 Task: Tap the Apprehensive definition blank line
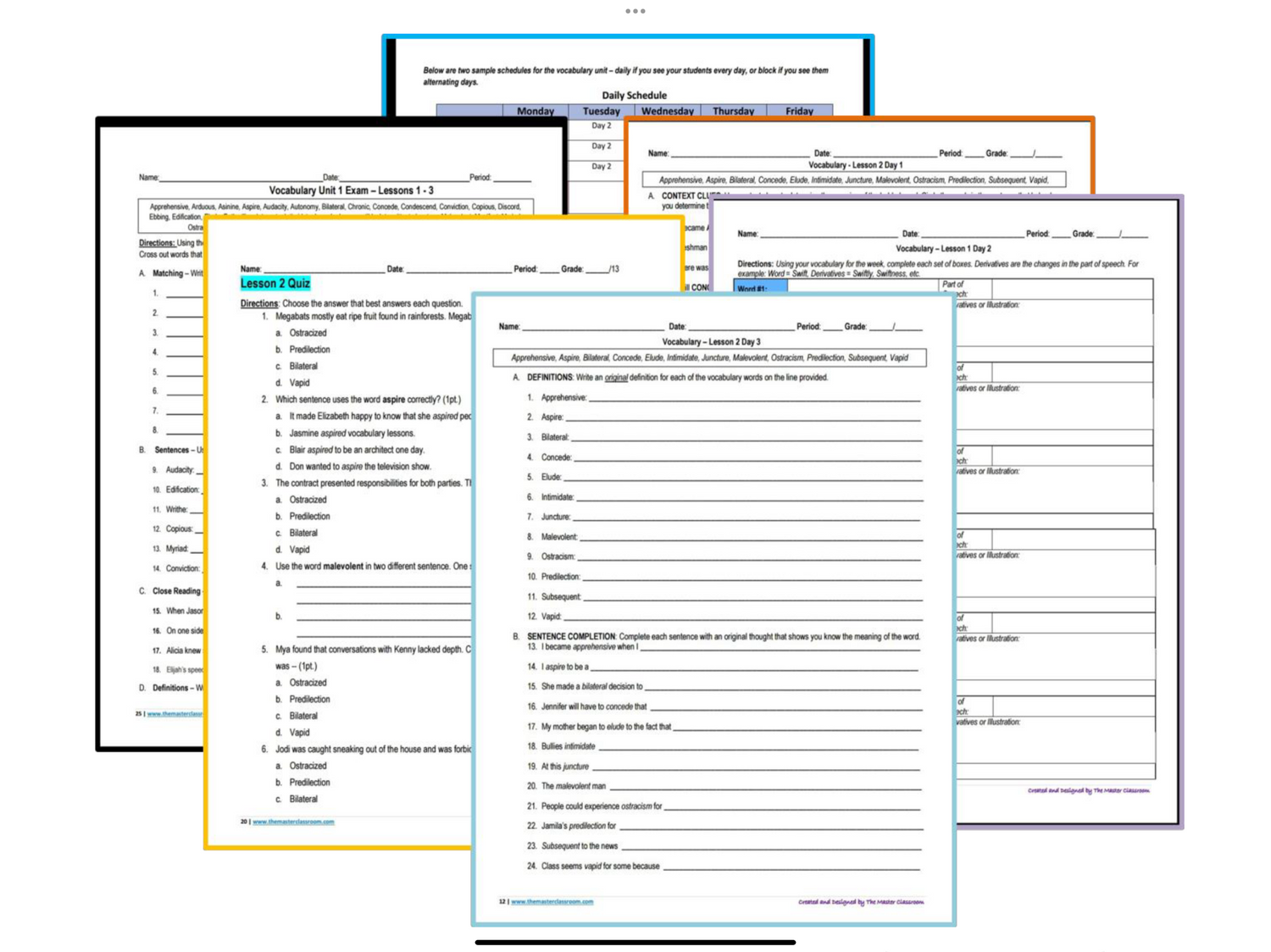pyautogui.click(x=754, y=398)
